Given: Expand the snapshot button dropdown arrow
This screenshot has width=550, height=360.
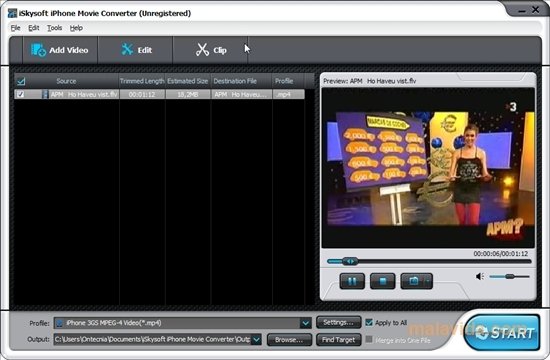Looking at the screenshot, I should (x=428, y=281).
